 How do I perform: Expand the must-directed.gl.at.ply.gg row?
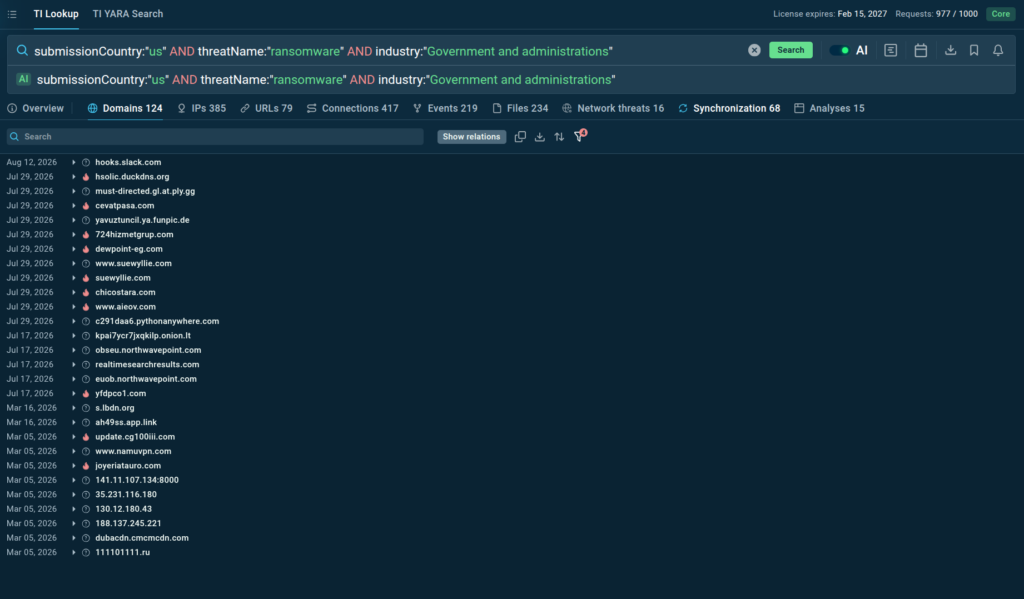pyautogui.click(x=73, y=191)
